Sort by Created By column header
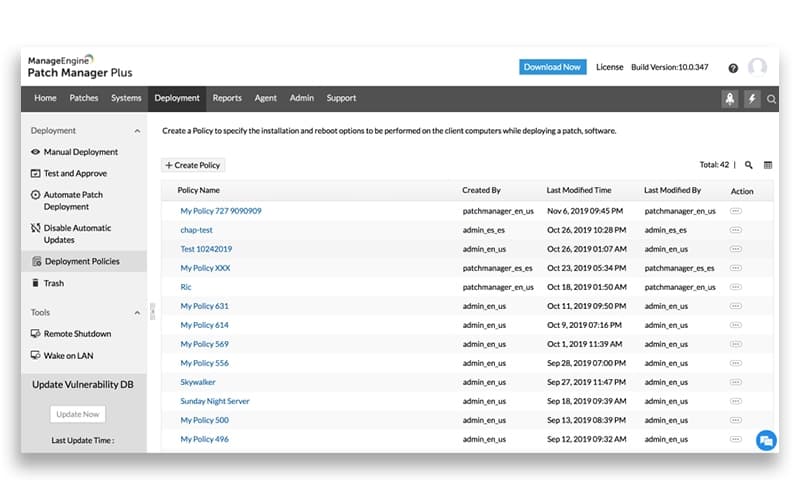 tap(481, 190)
